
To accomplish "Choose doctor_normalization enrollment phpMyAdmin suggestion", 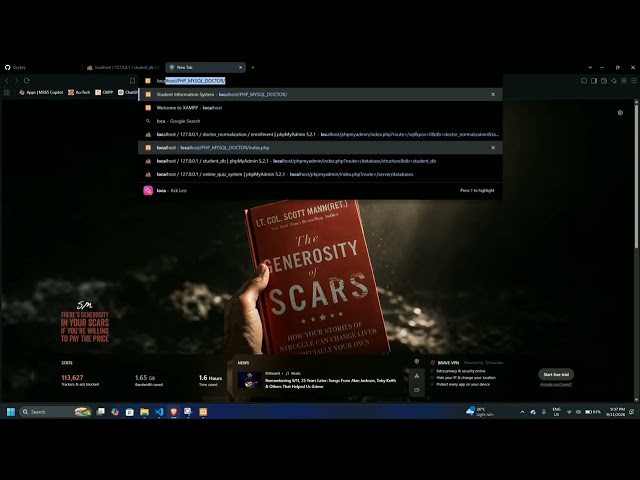I will click(x=320, y=134).
